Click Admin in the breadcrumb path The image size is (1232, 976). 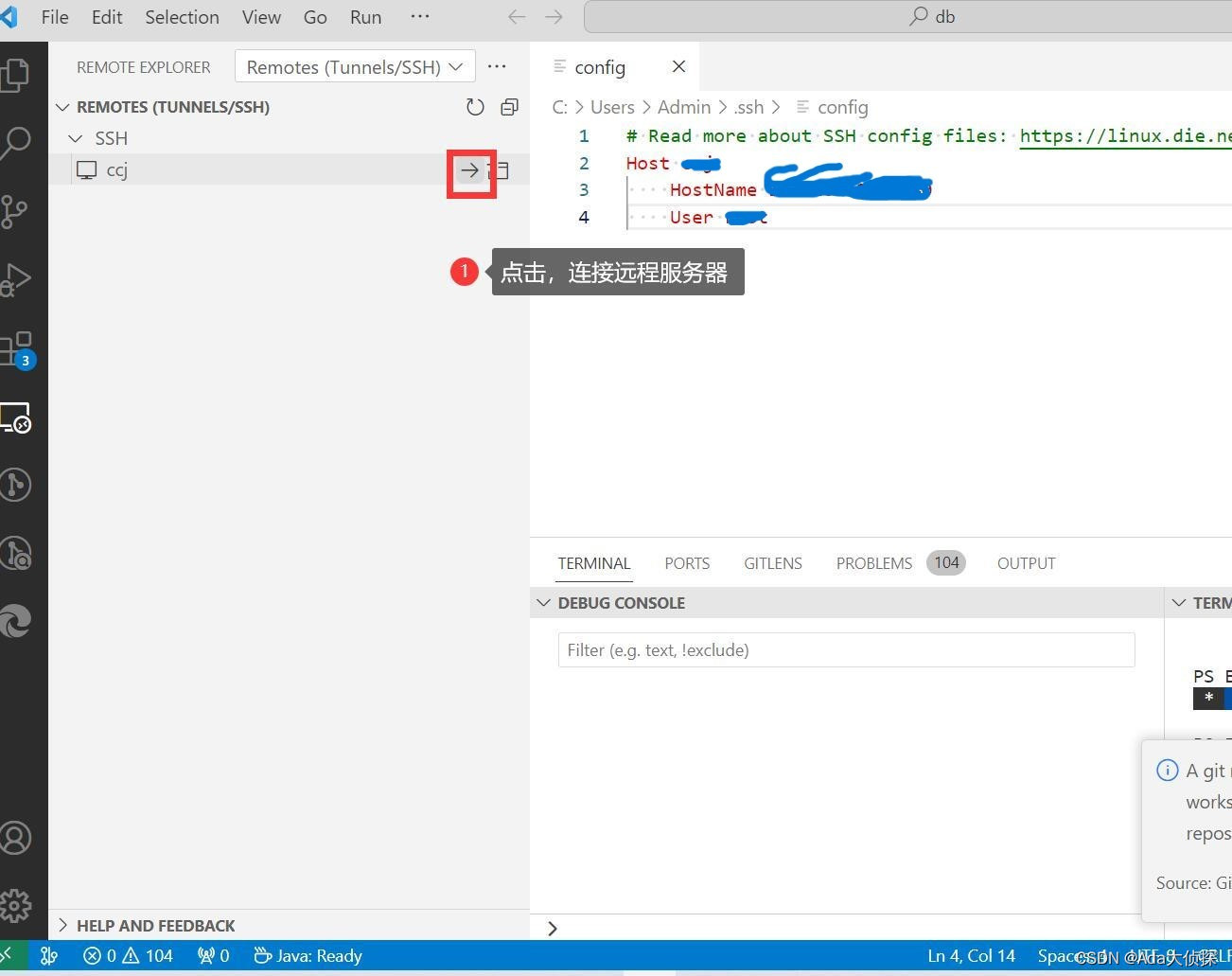pyautogui.click(x=684, y=107)
